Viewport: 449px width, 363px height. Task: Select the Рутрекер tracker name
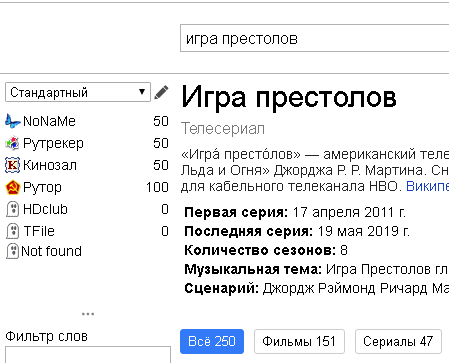pos(53,144)
